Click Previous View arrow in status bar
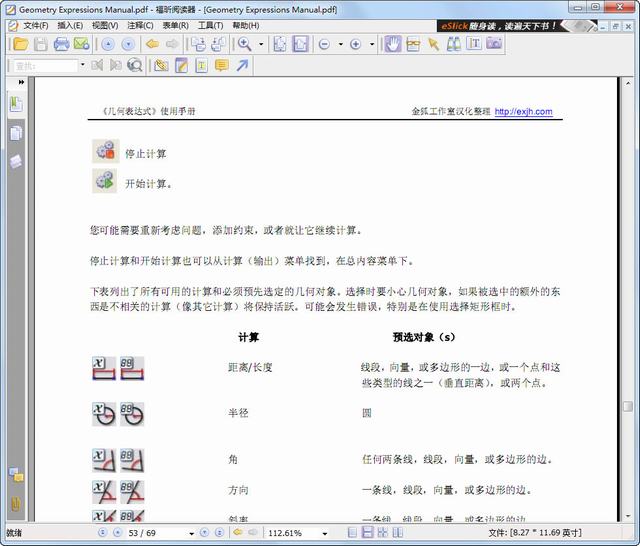 [238, 532]
